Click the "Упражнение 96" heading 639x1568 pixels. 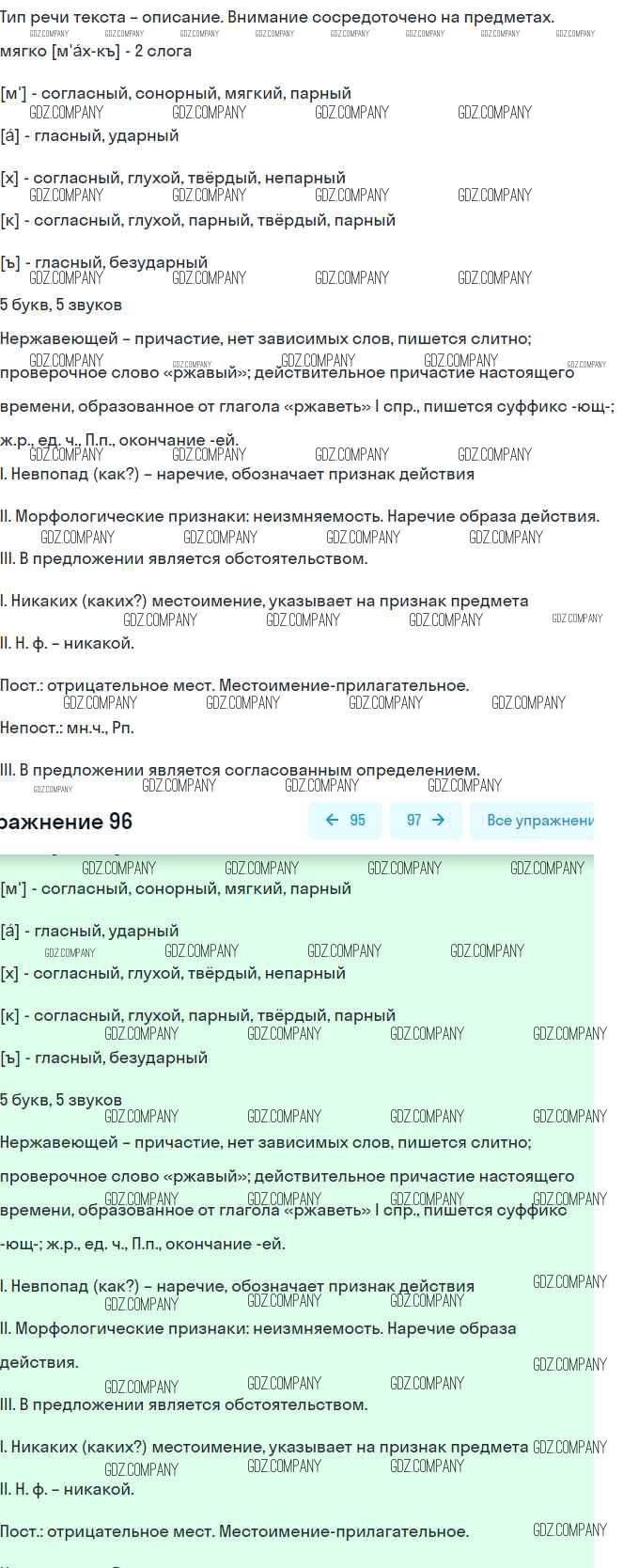(66, 822)
